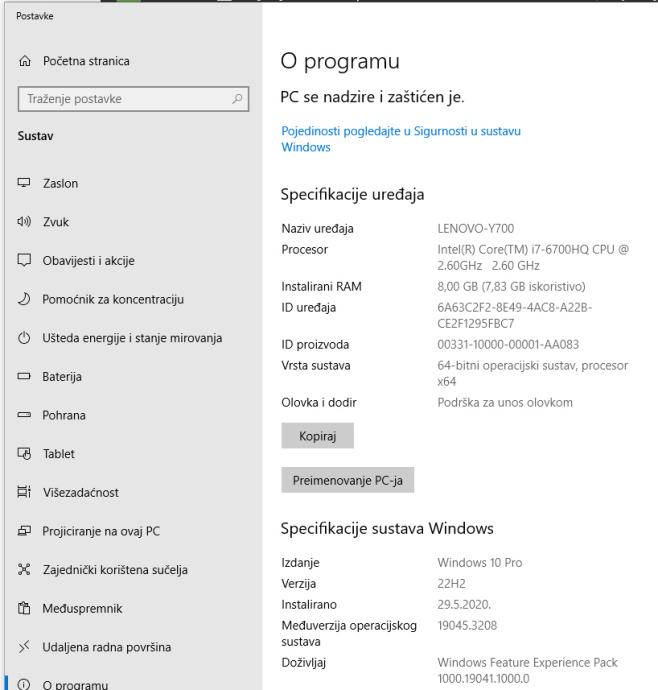Open Pojedinosti pogledajte u Sigurnosti link
The width and height of the screenshot is (658, 690).
[x=401, y=139]
